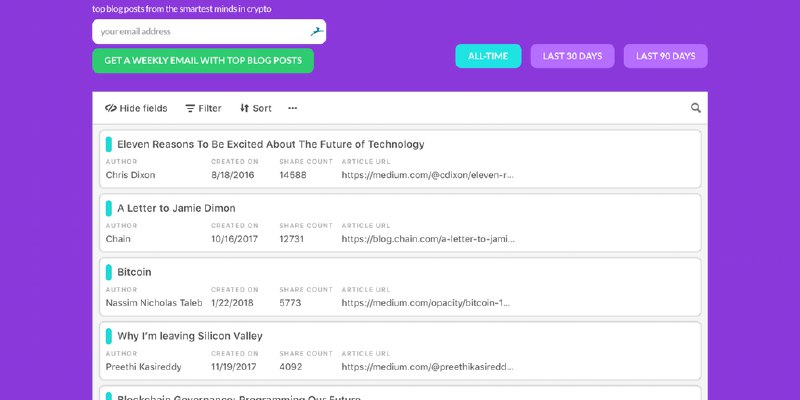Click author Nassim Nicholas Taleb

point(154,303)
